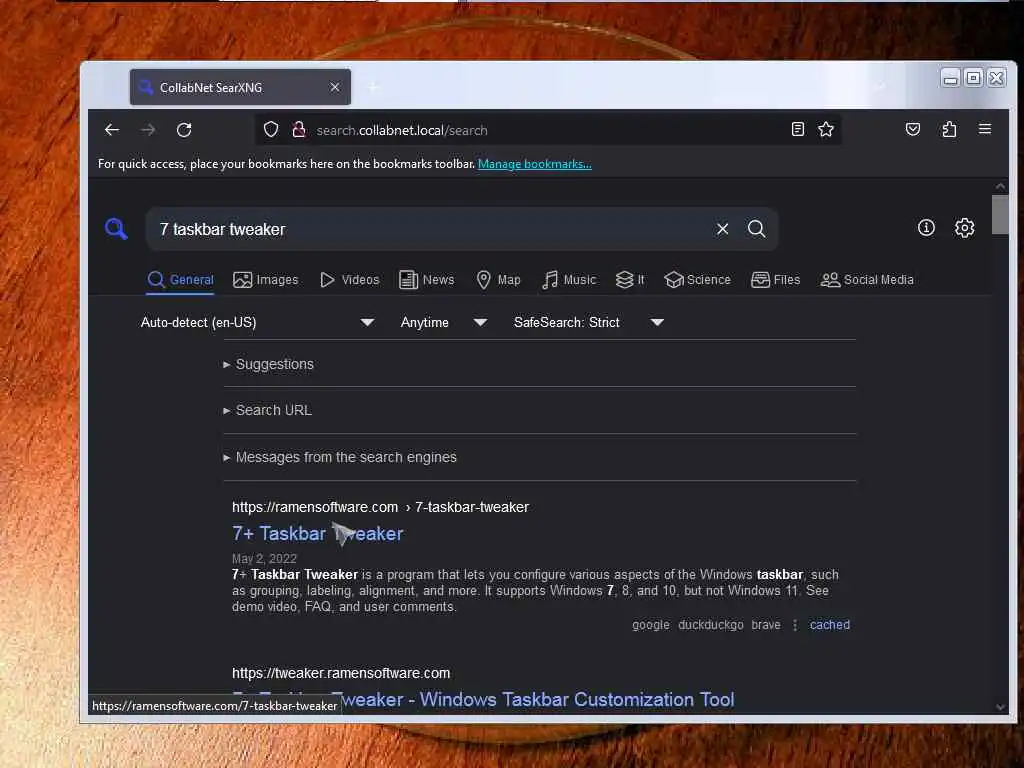This screenshot has height=768, width=1024.
Task: Open the extensions puzzle icon
Action: [949, 129]
